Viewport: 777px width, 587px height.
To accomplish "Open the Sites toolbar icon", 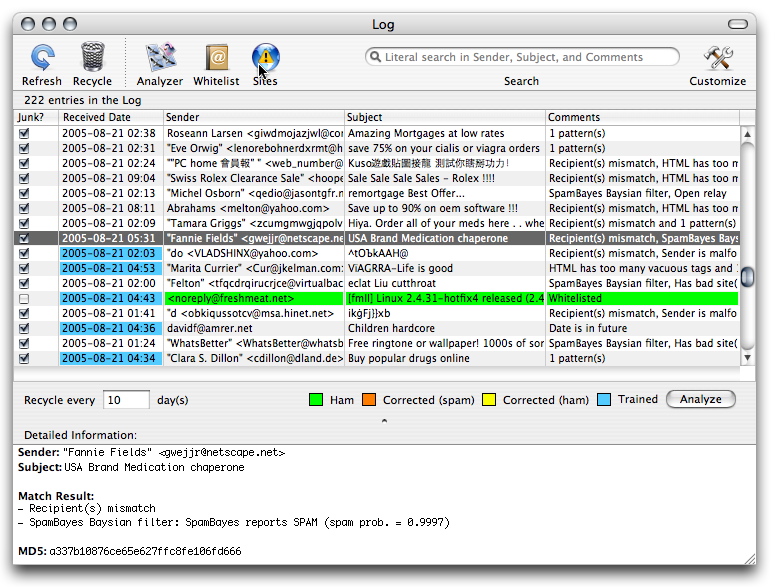I will 265,58.
